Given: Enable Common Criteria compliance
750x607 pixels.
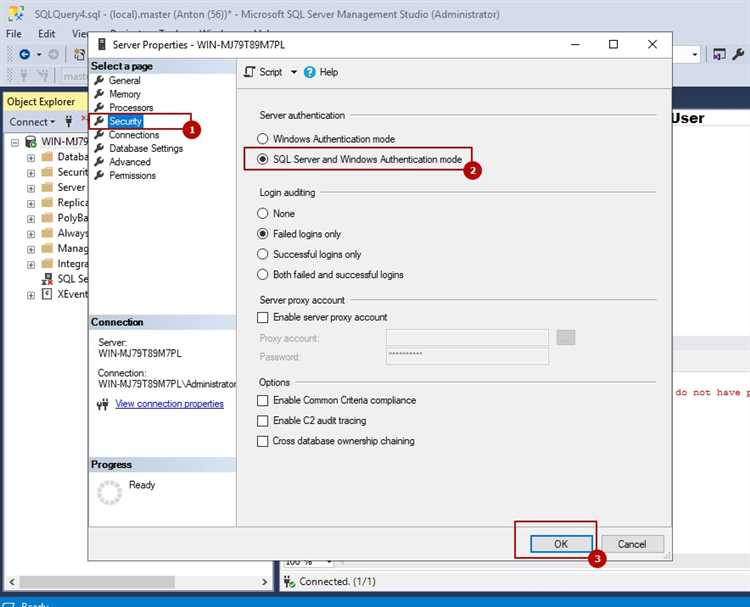Looking at the screenshot, I should coord(263,400).
